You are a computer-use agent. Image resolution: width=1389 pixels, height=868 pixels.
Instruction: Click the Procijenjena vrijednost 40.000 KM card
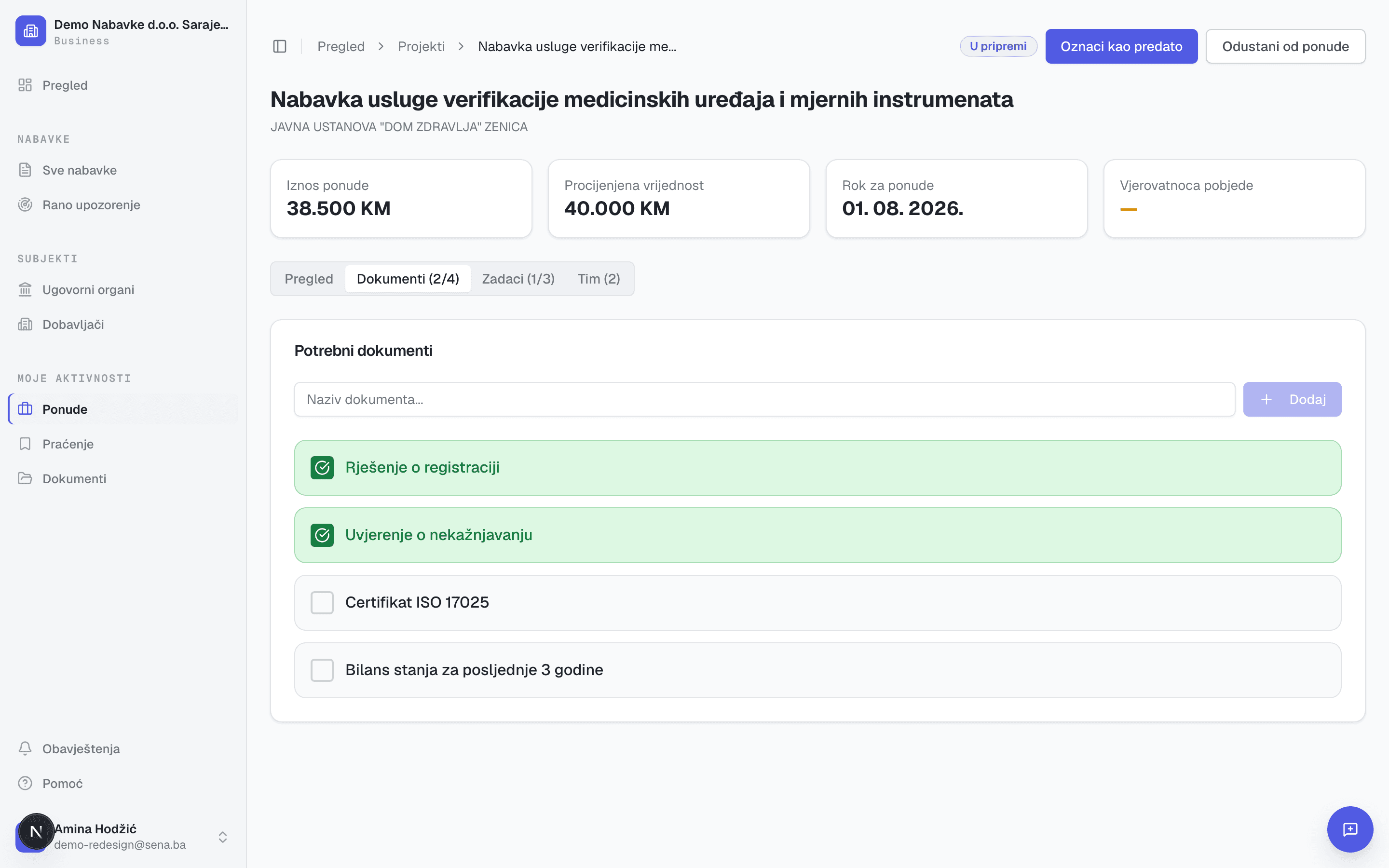pyautogui.click(x=679, y=199)
